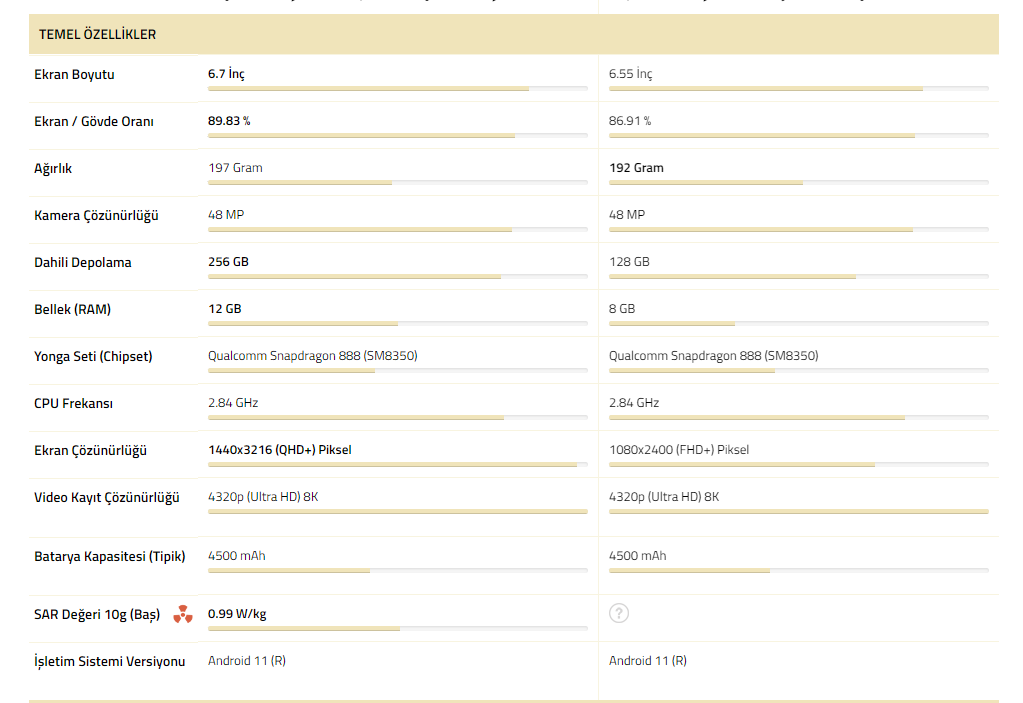Click the 0.99 W/kg value
The height and width of the screenshot is (703, 1023).
237,614
